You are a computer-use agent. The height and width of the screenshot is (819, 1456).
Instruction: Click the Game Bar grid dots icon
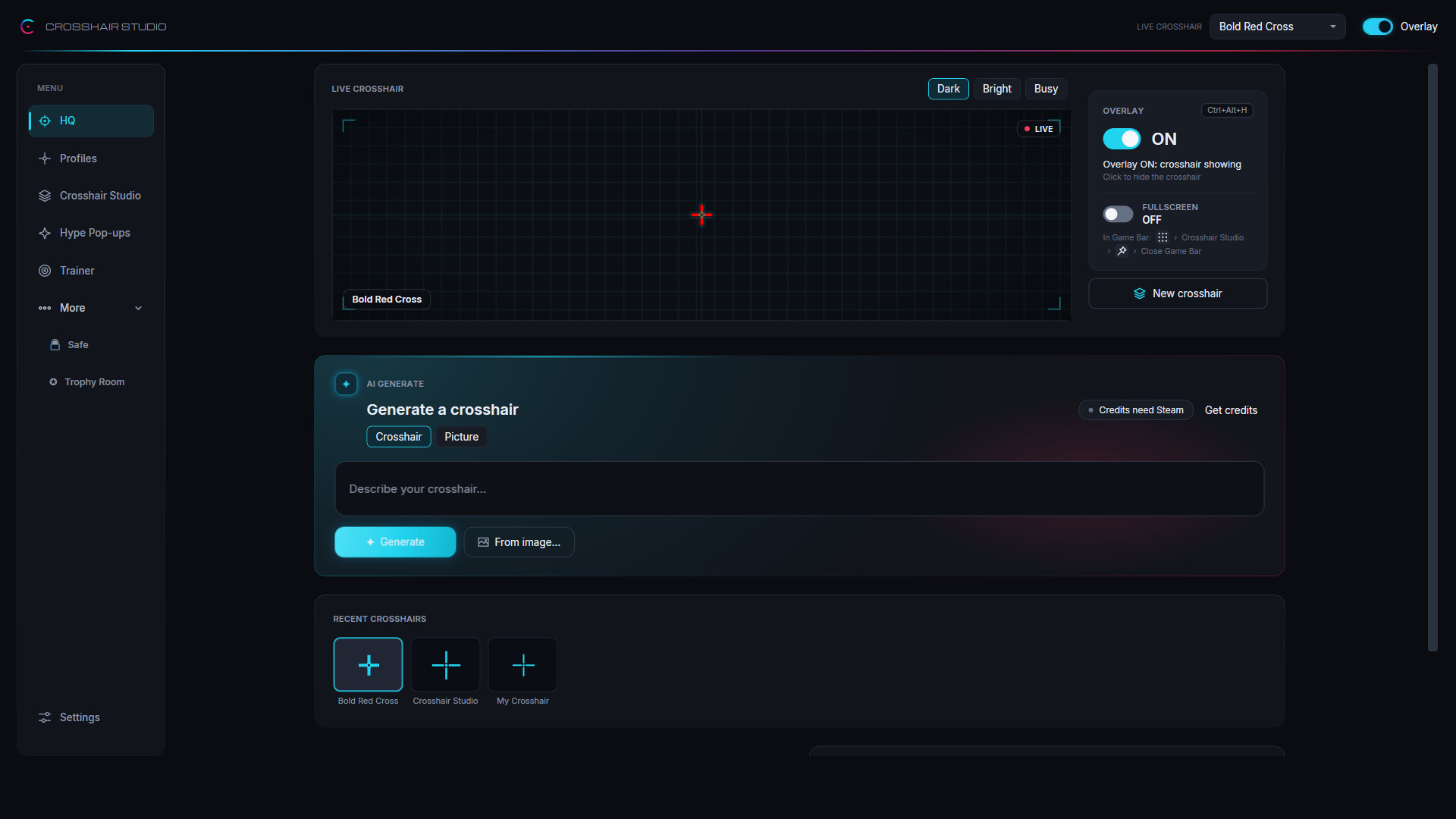1163,237
